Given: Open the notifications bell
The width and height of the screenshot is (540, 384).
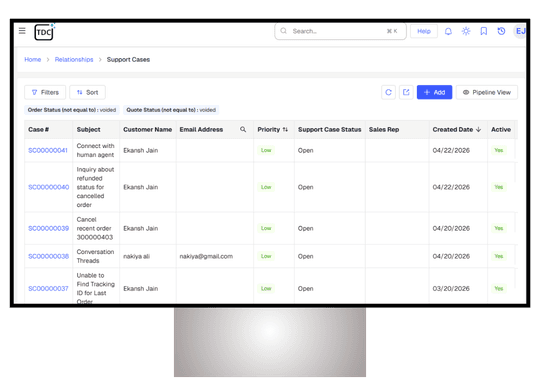Looking at the screenshot, I should click(448, 31).
